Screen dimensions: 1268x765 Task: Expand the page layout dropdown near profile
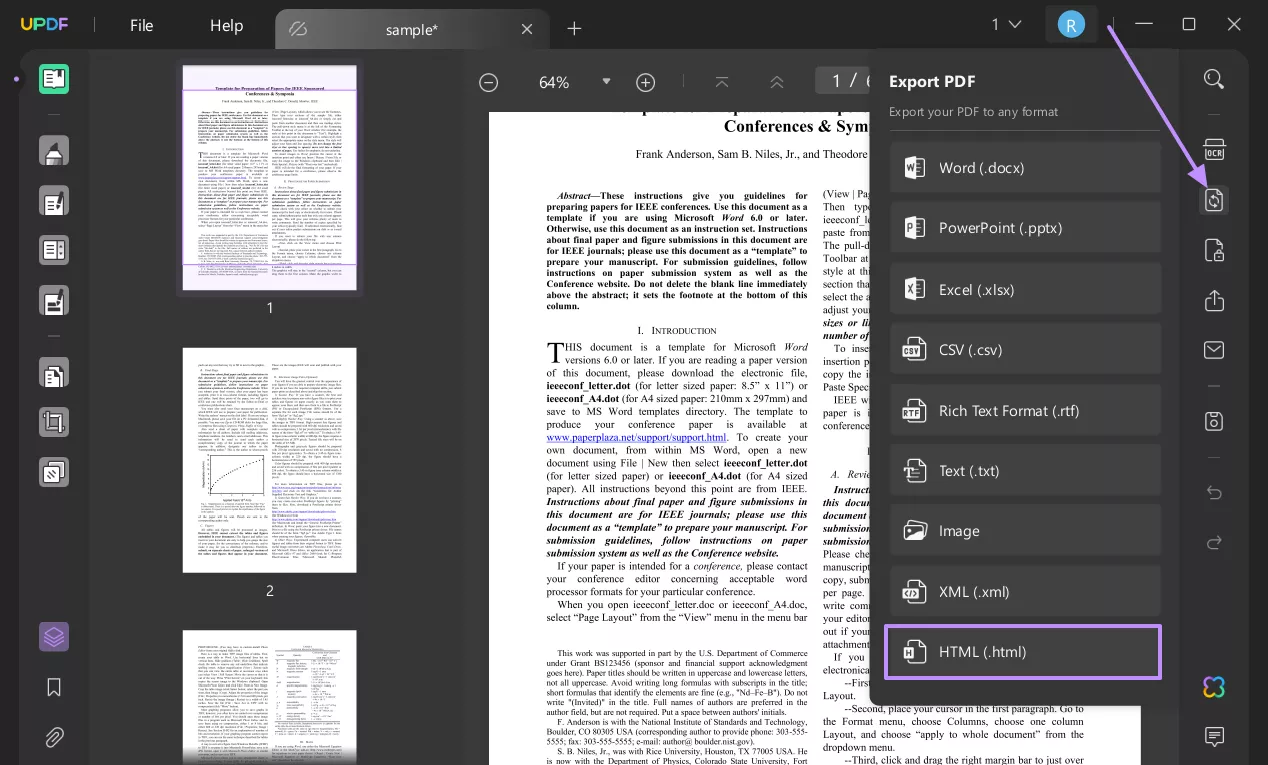pyautogui.click(x=1007, y=24)
